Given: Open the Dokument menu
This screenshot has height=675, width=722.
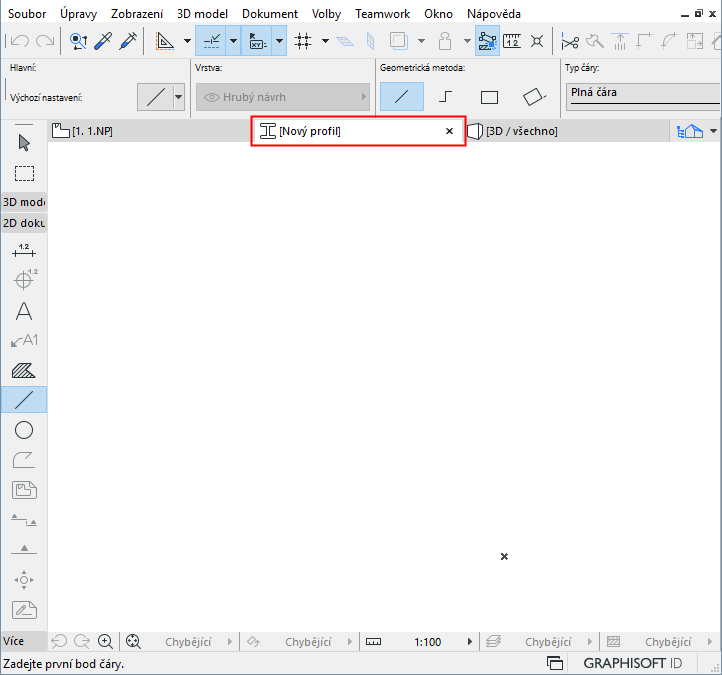Looking at the screenshot, I should coord(270,14).
